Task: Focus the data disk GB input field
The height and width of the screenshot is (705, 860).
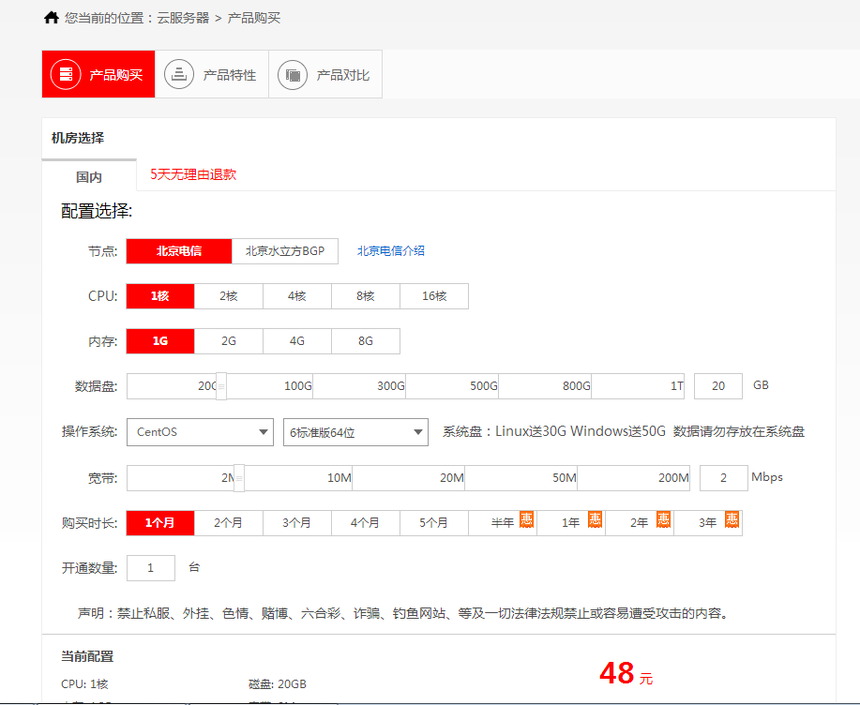Action: point(718,386)
